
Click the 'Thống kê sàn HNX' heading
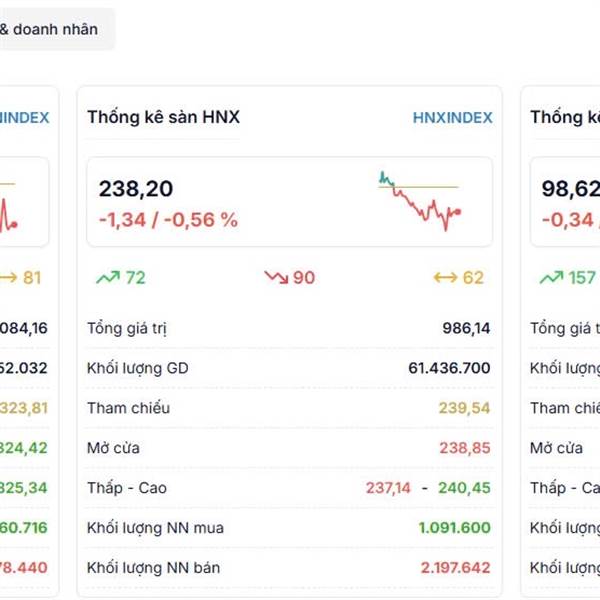coord(163,117)
